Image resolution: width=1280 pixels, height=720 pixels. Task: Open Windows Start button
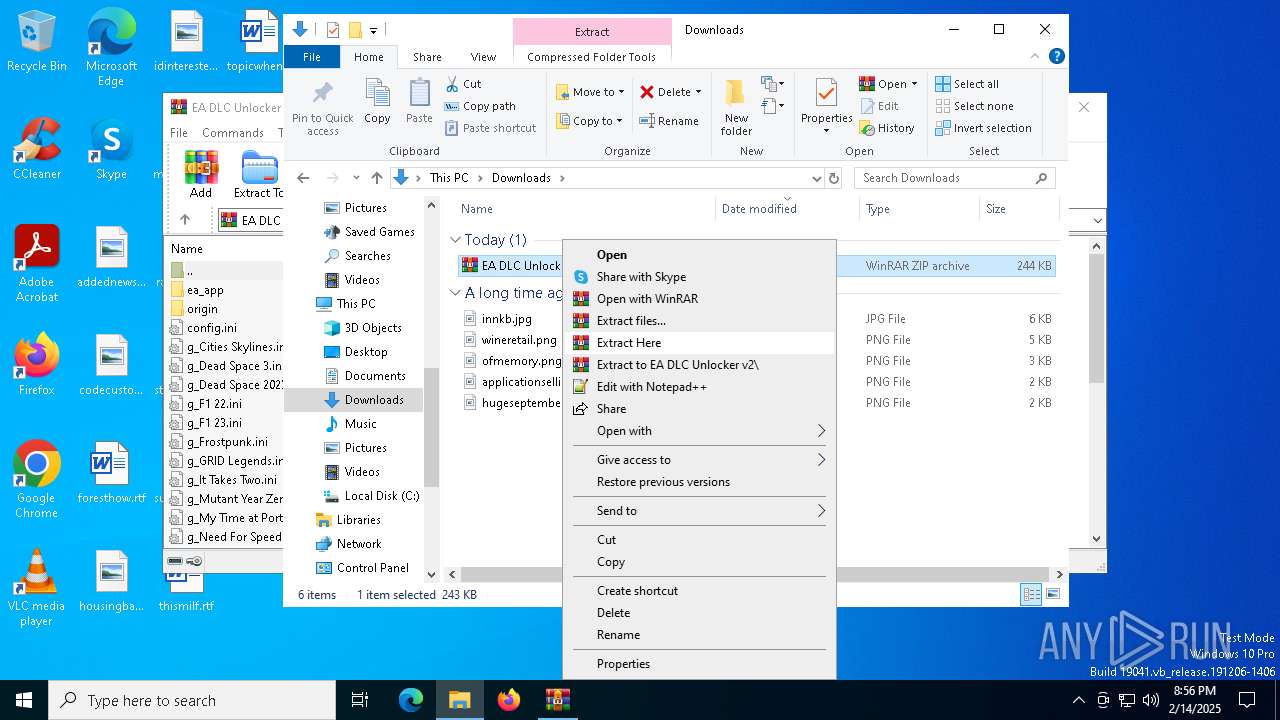coord(24,700)
